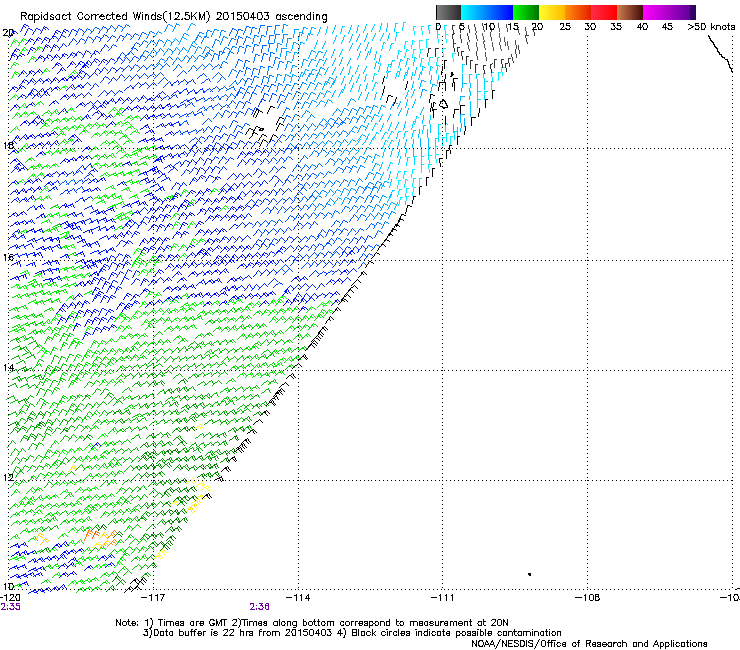Click the green 15-20 knots legend swatch
The width and height of the screenshot is (740, 650).
pyautogui.click(x=526, y=12)
